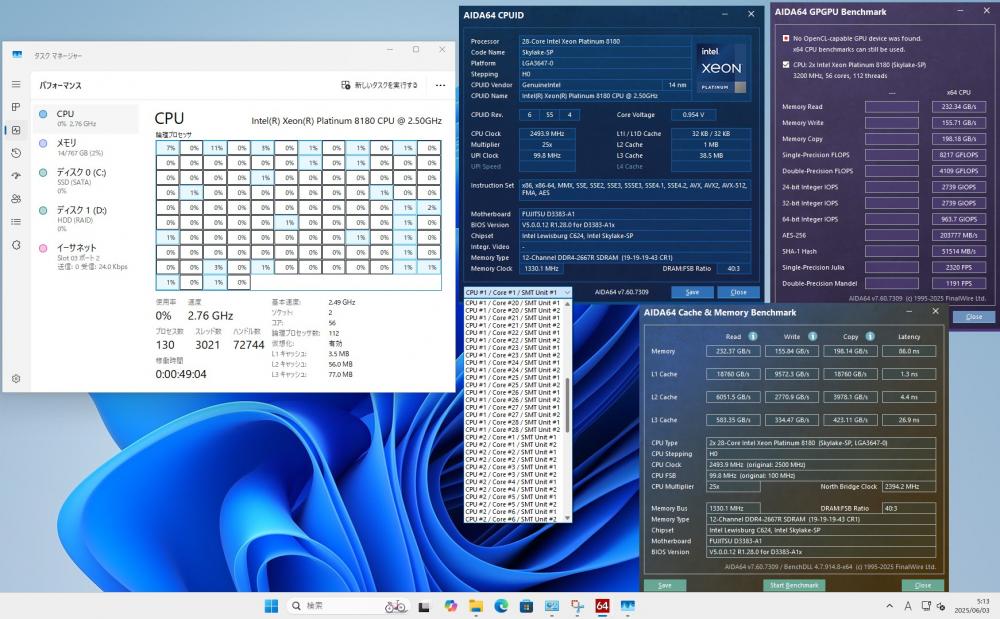
Task: Click Save in Cache & Memory Benchmark
Action: 665,585
